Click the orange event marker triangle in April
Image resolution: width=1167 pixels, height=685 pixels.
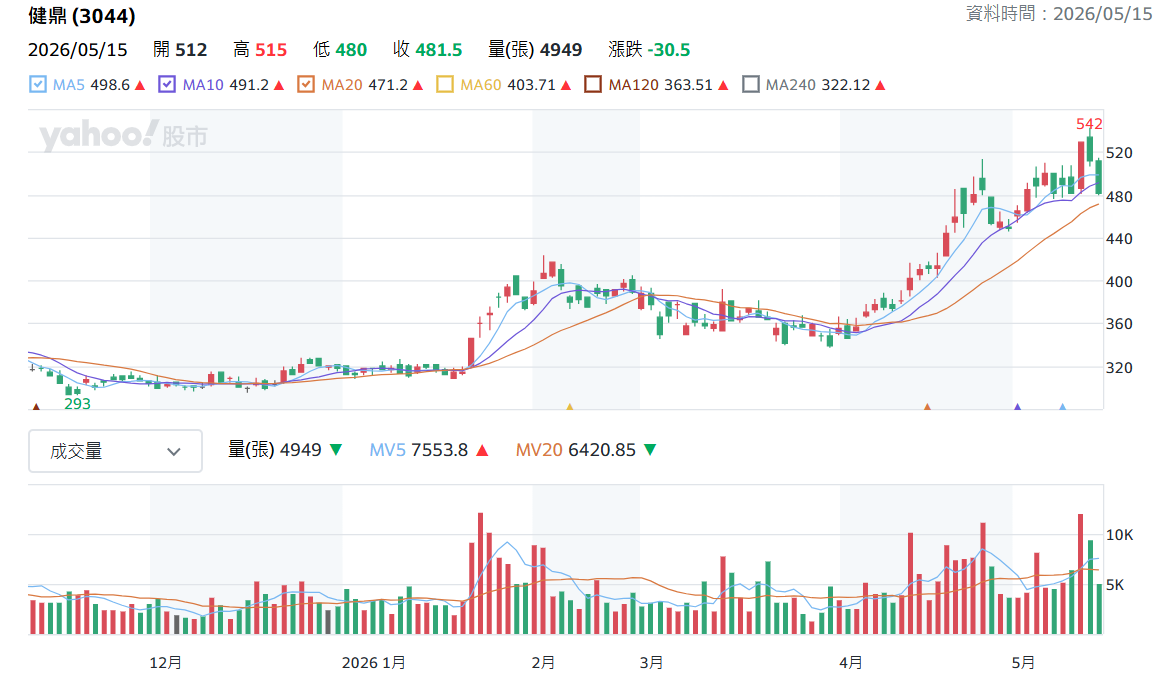(x=927, y=407)
